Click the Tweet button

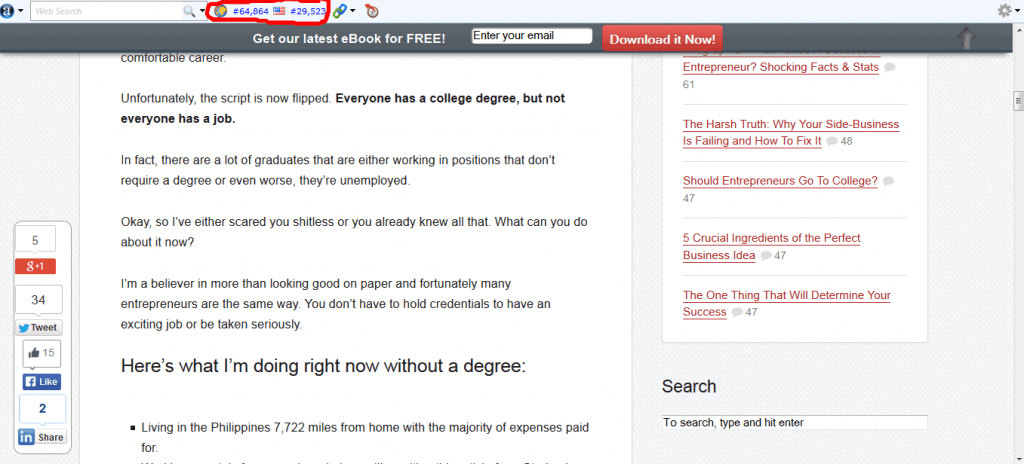click(x=39, y=327)
